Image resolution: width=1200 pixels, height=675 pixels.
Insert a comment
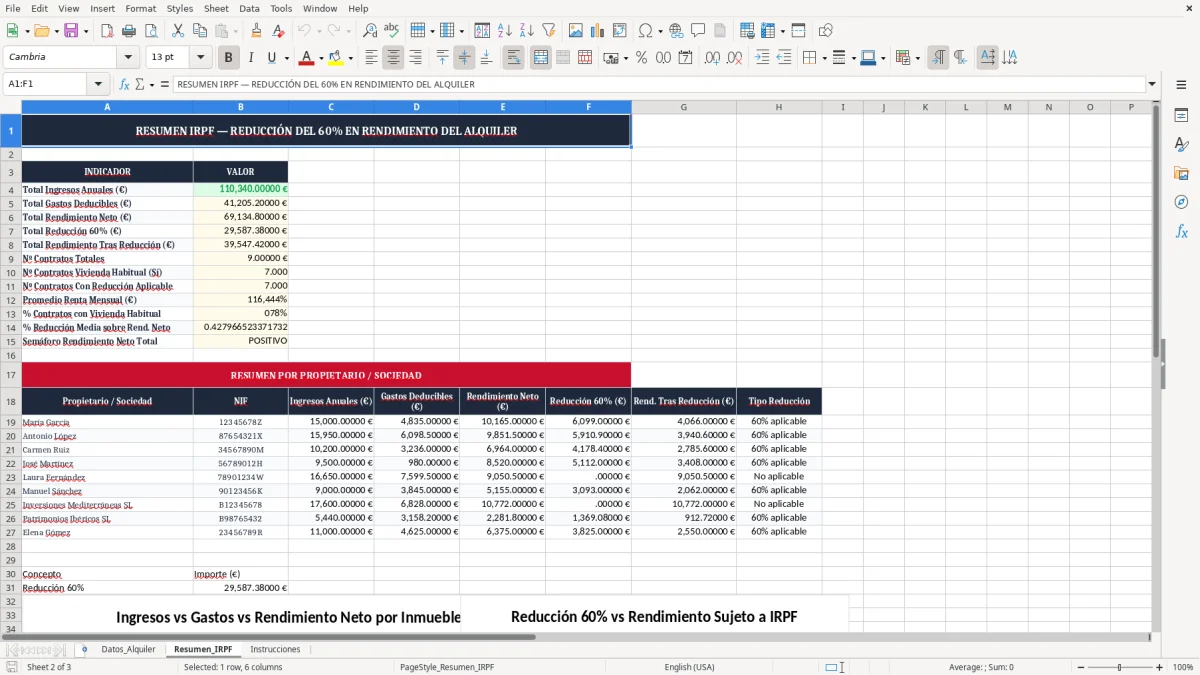(x=698, y=31)
